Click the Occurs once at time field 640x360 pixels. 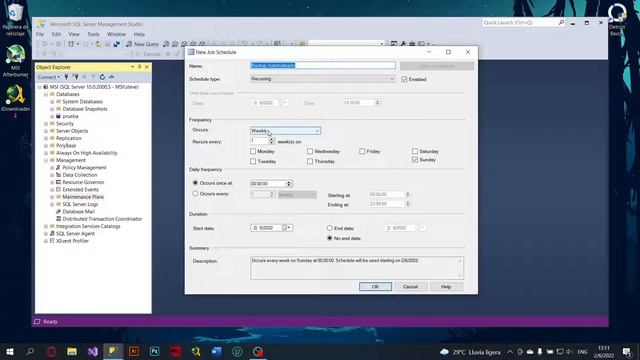[x=268, y=184]
